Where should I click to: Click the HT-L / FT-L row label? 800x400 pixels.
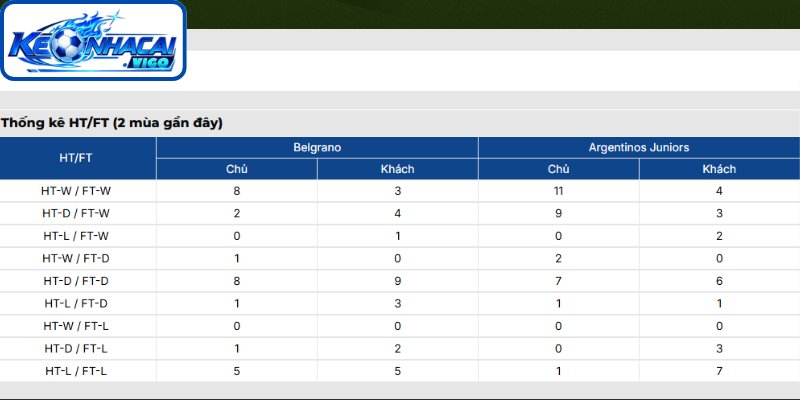click(x=76, y=371)
